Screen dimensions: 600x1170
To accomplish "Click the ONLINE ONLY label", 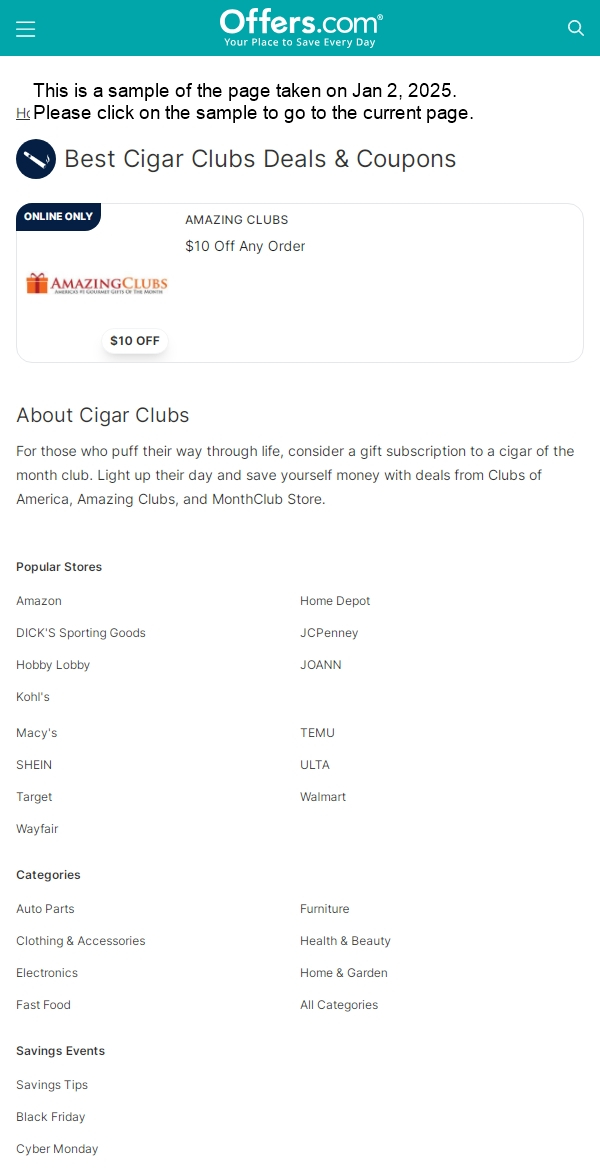I will tap(58, 216).
